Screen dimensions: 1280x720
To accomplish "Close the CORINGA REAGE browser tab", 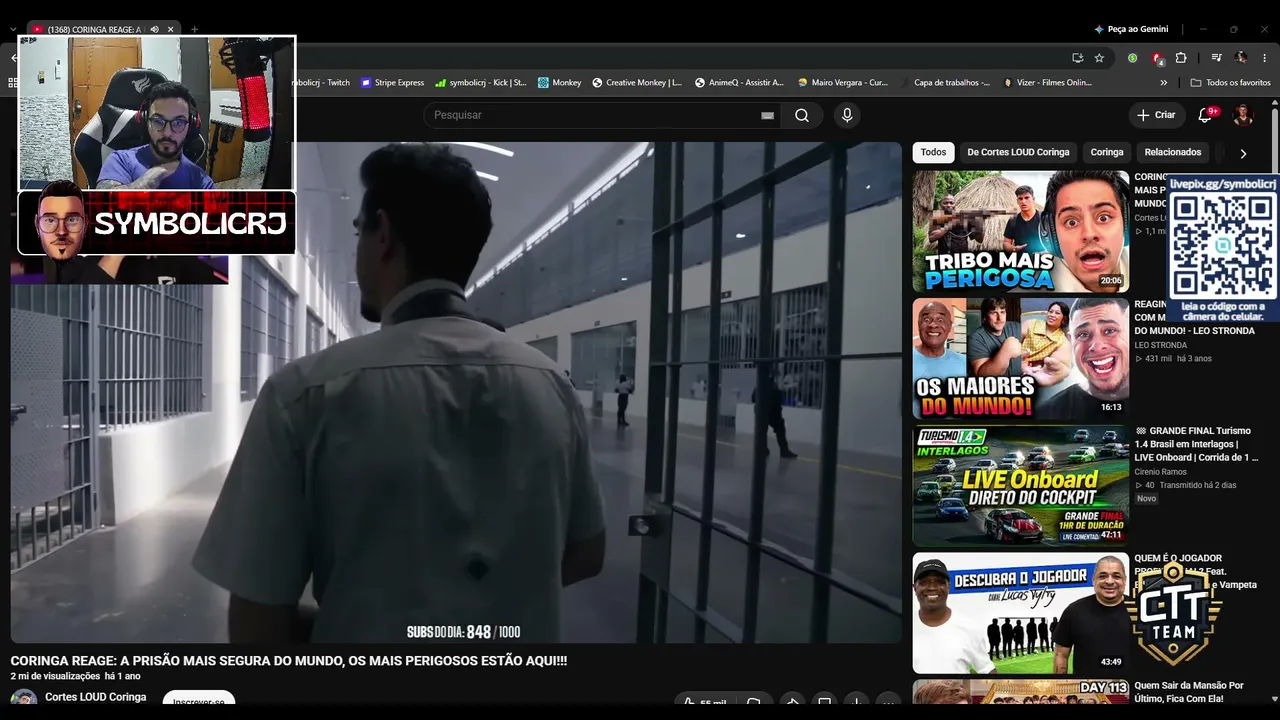I will (171, 30).
